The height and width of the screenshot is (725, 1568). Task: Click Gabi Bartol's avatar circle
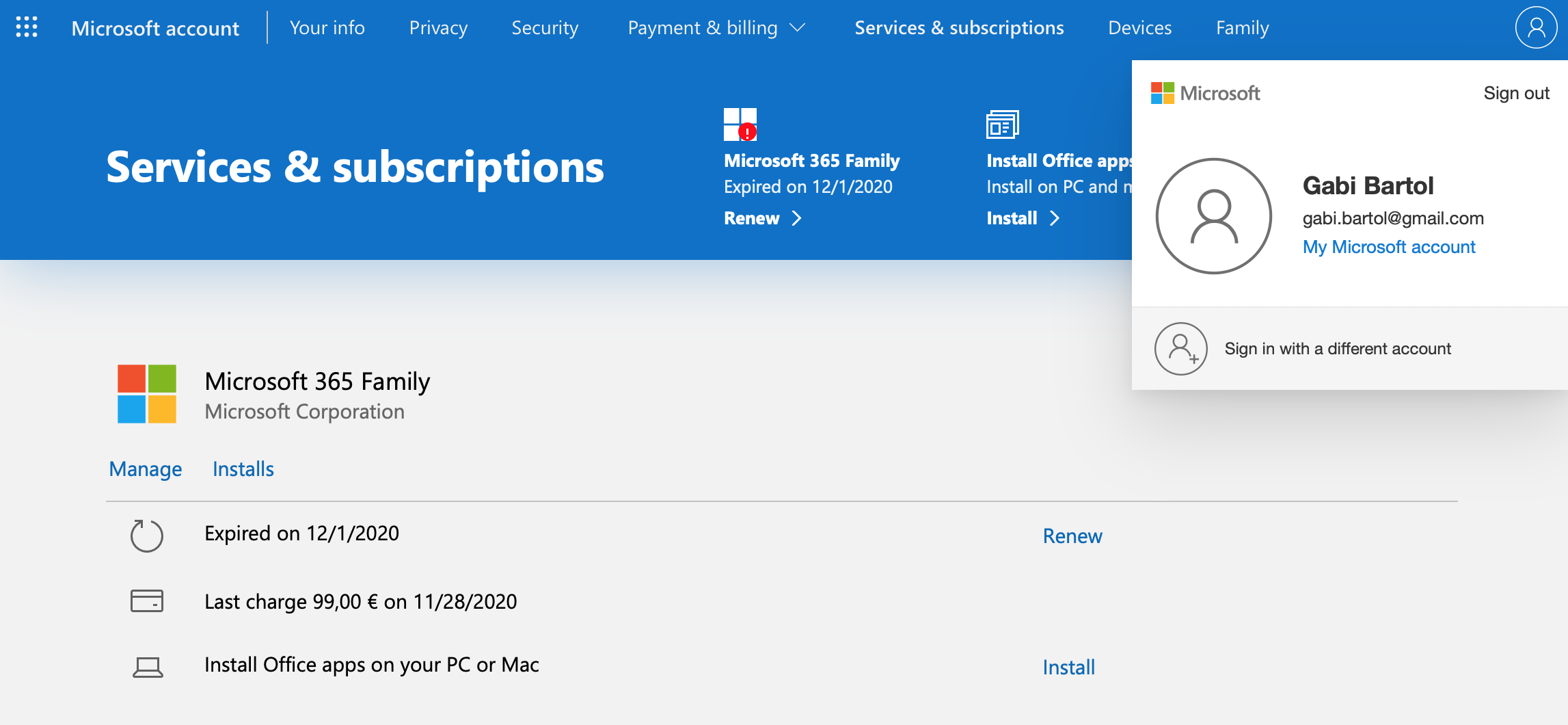point(1214,215)
